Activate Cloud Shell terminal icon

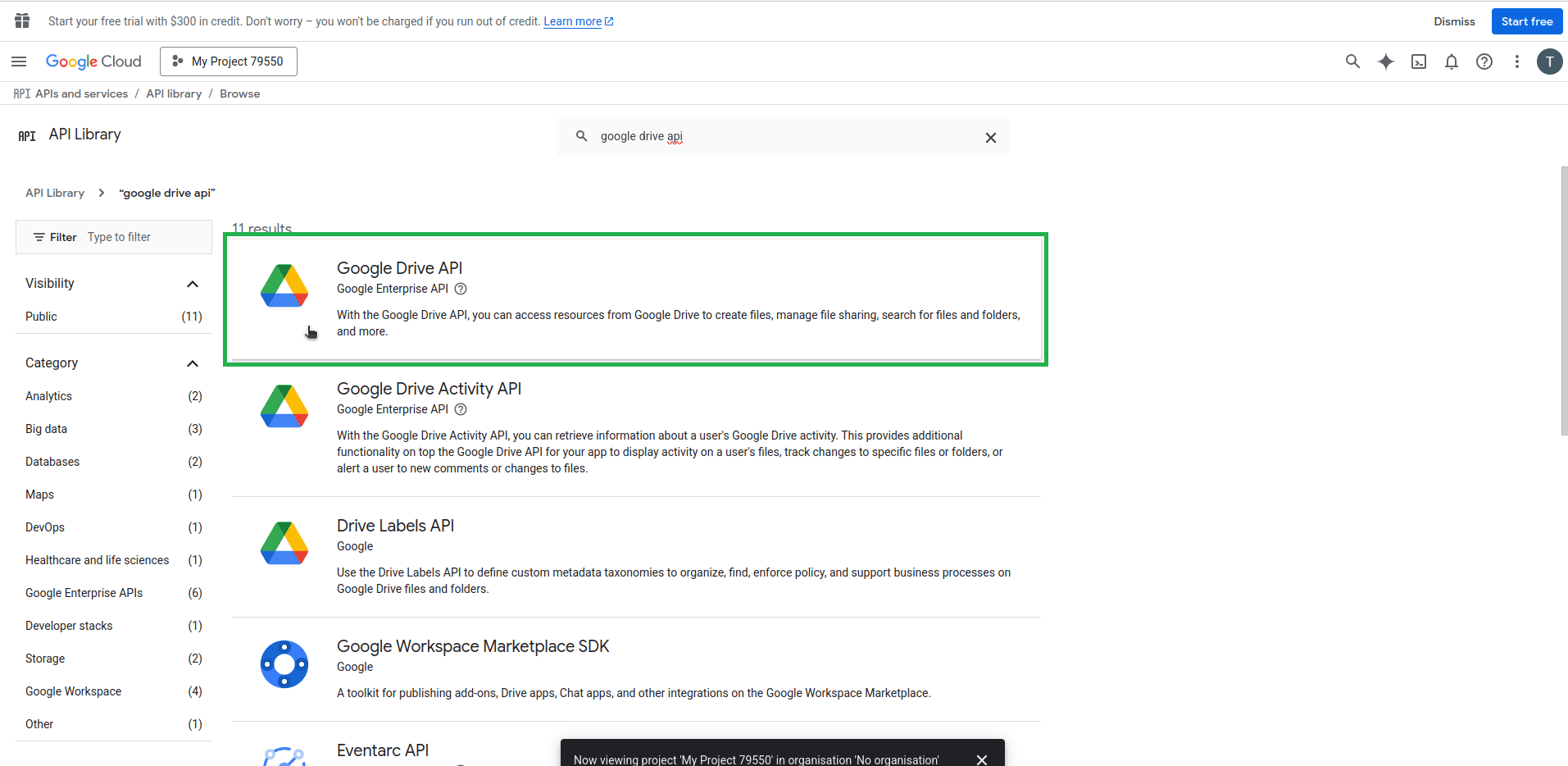tap(1418, 62)
